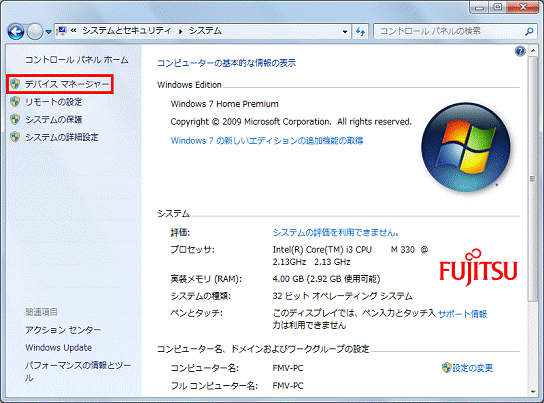This screenshot has width=544, height=403.
Task: Close the システム window
Action: pyautogui.click(x=523, y=7)
